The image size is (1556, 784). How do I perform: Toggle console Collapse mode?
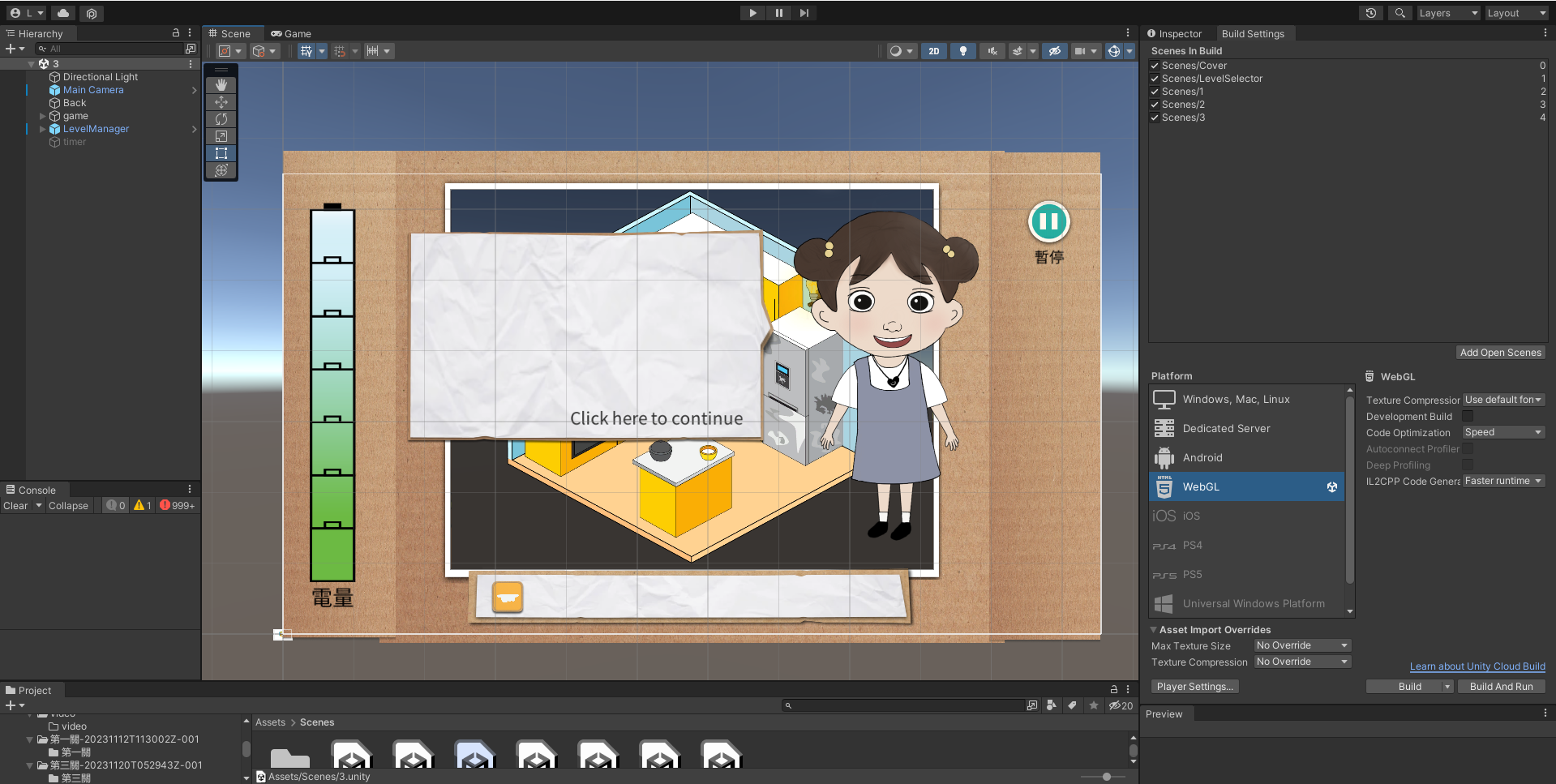(x=68, y=505)
